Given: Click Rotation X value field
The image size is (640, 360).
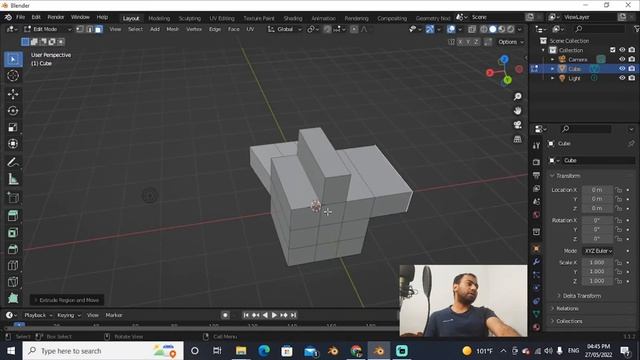Looking at the screenshot, I should [597, 220].
